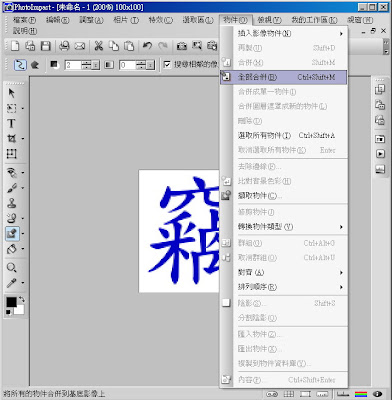Open the 編輯 (E) menu
392x400 pixels.
[x=57, y=20]
